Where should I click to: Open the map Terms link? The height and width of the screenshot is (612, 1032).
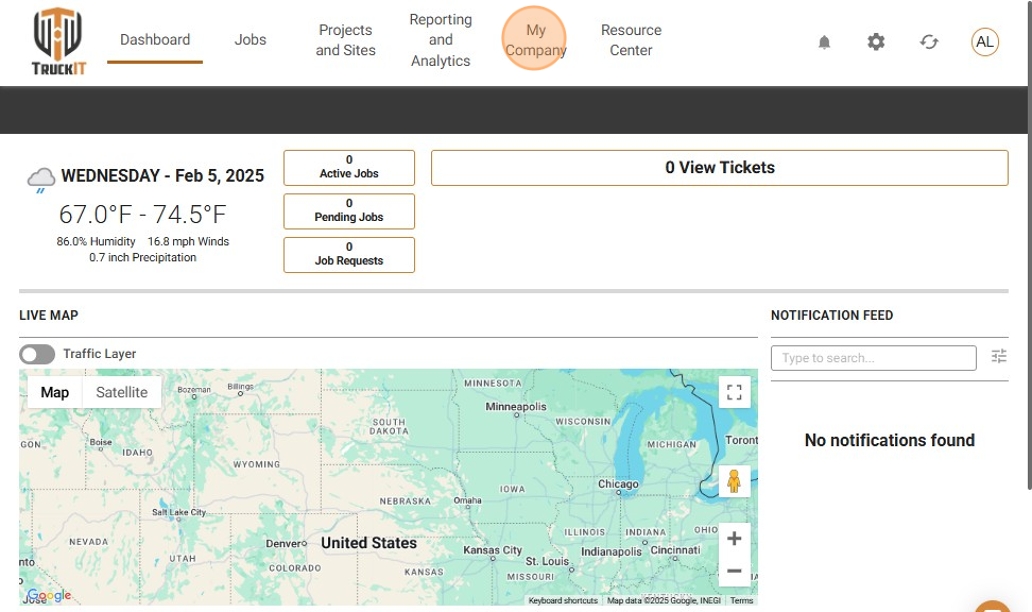click(x=741, y=600)
